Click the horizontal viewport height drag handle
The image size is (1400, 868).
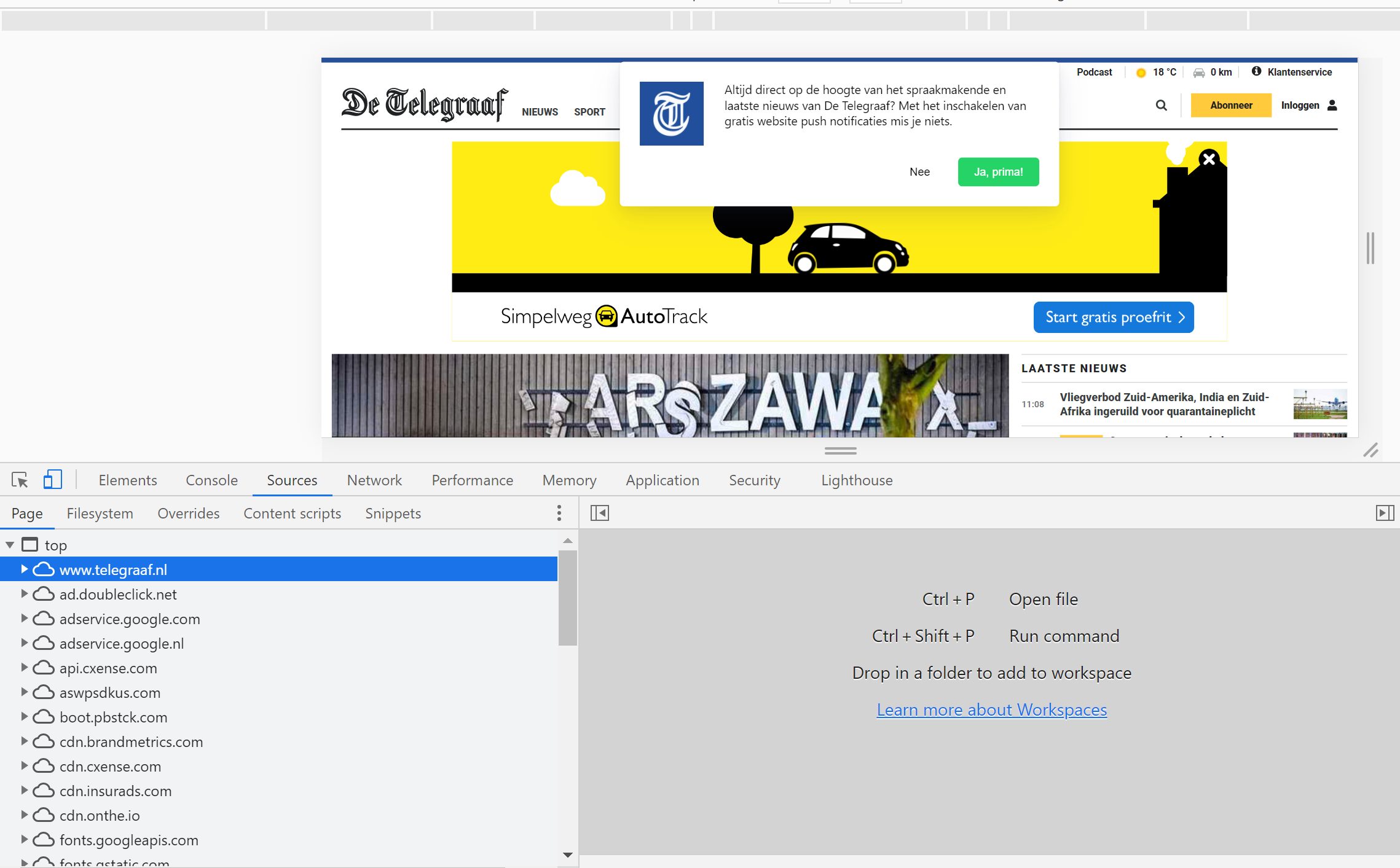[840, 450]
